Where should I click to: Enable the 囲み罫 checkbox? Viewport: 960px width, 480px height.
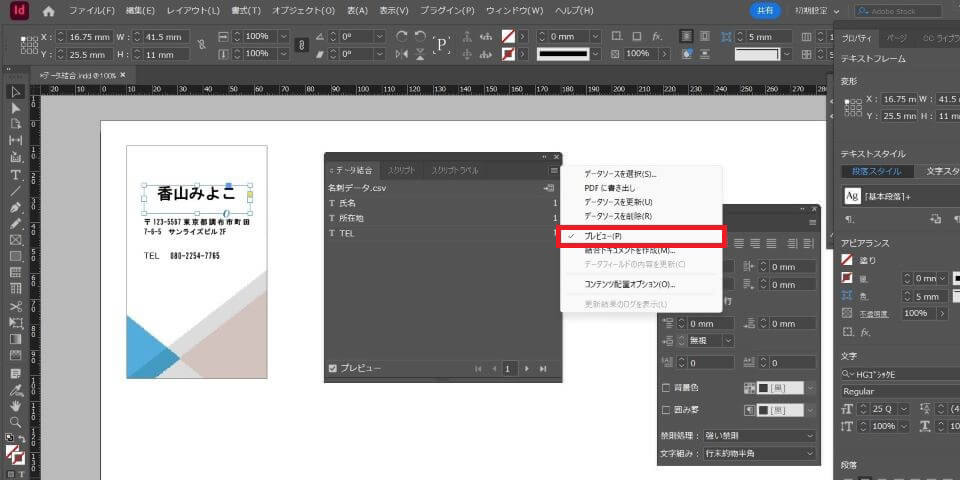click(667, 411)
